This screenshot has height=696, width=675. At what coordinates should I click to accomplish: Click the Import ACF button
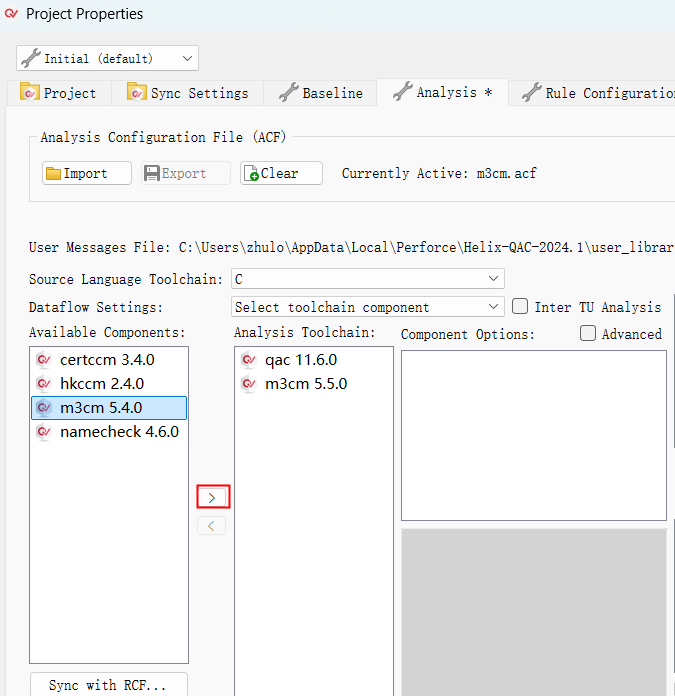point(87,173)
